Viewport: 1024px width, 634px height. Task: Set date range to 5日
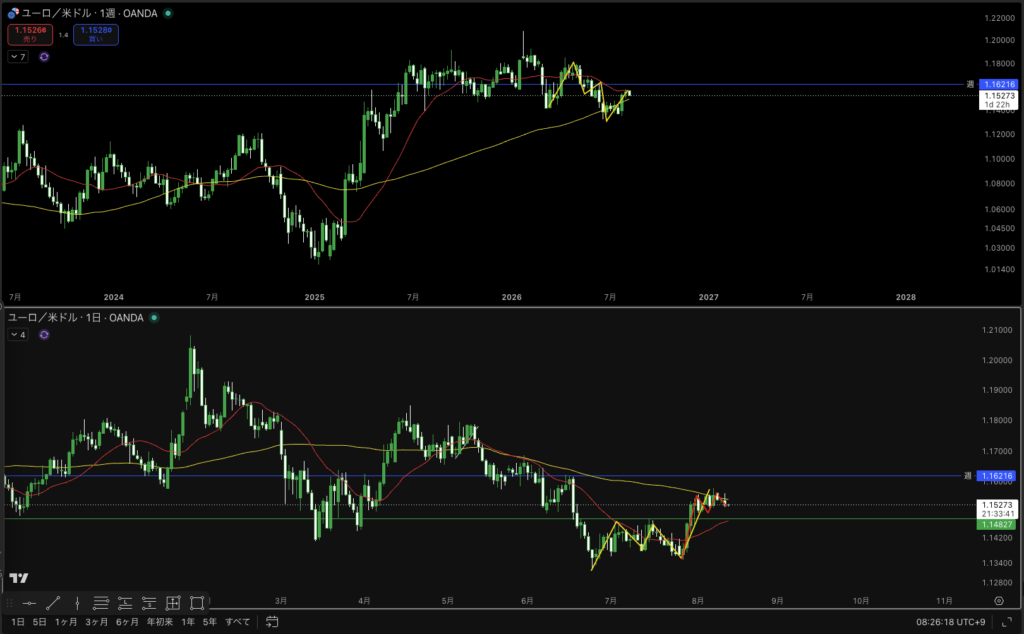click(x=40, y=622)
